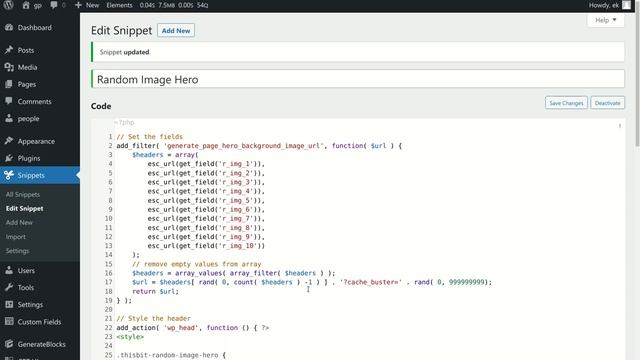Click the Custom Fields icon
Viewport: 640px width, 360px height.
click(x=9, y=322)
